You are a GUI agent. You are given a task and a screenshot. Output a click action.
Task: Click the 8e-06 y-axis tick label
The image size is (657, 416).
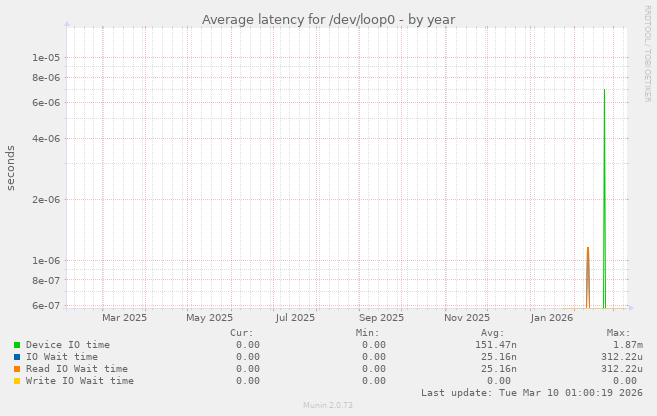(x=46, y=78)
